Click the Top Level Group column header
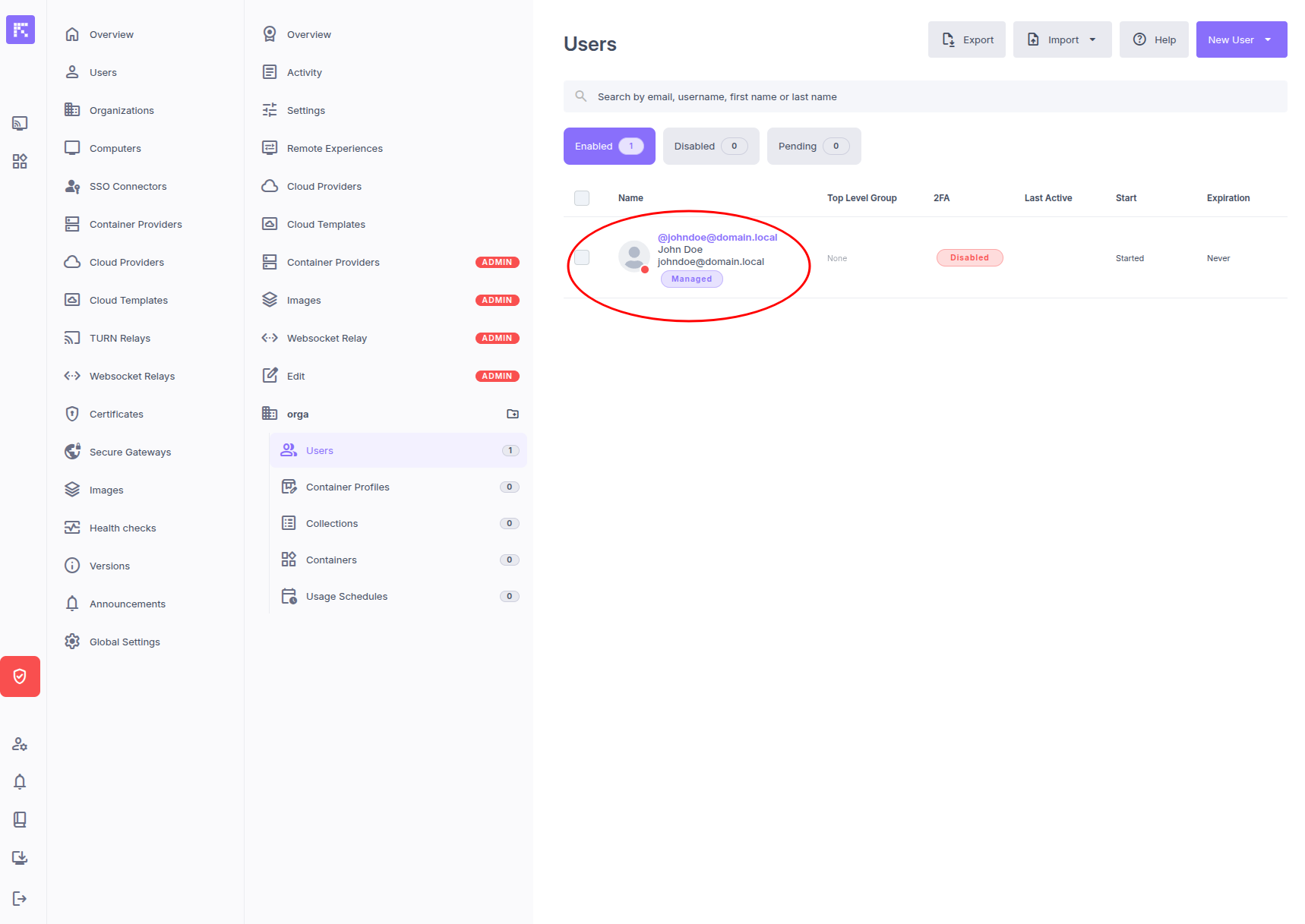 pos(861,198)
